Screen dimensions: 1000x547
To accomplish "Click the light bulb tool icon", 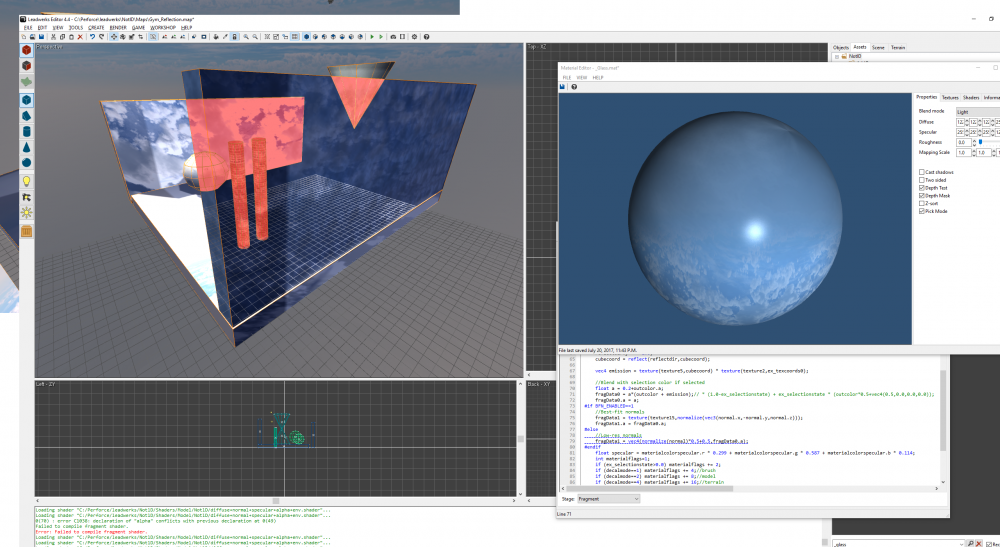I will click(26, 181).
